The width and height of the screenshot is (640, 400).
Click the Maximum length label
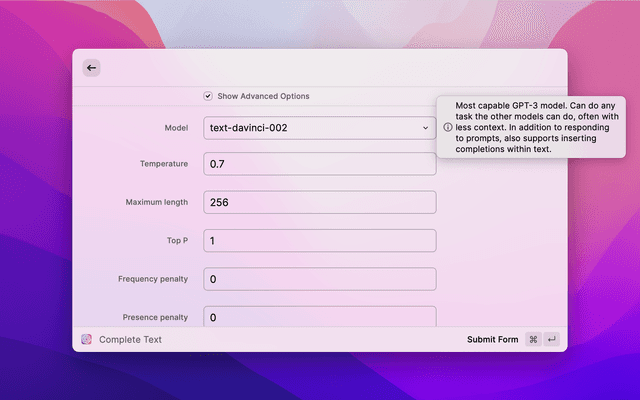[156, 202]
